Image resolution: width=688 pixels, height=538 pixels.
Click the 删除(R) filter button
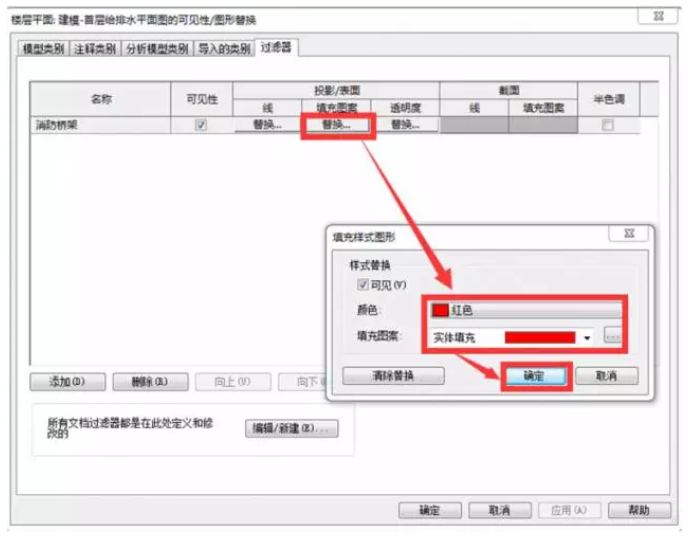coord(150,381)
